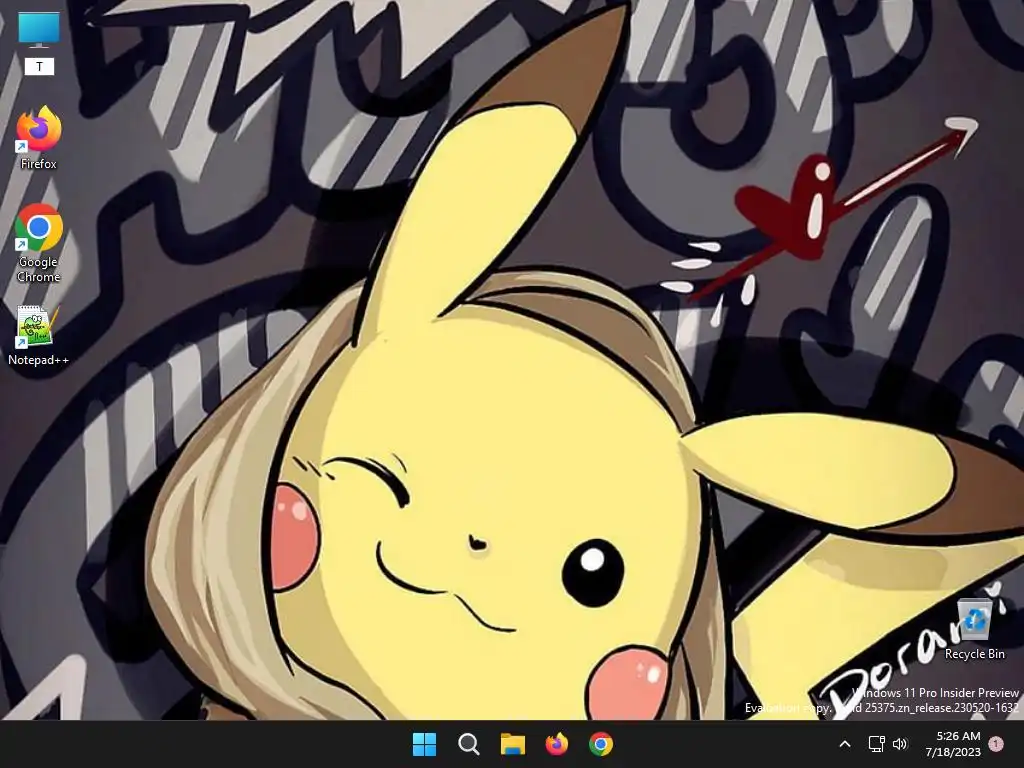
Task: Click the 'Recycle Bin' label text
Action: (974, 654)
